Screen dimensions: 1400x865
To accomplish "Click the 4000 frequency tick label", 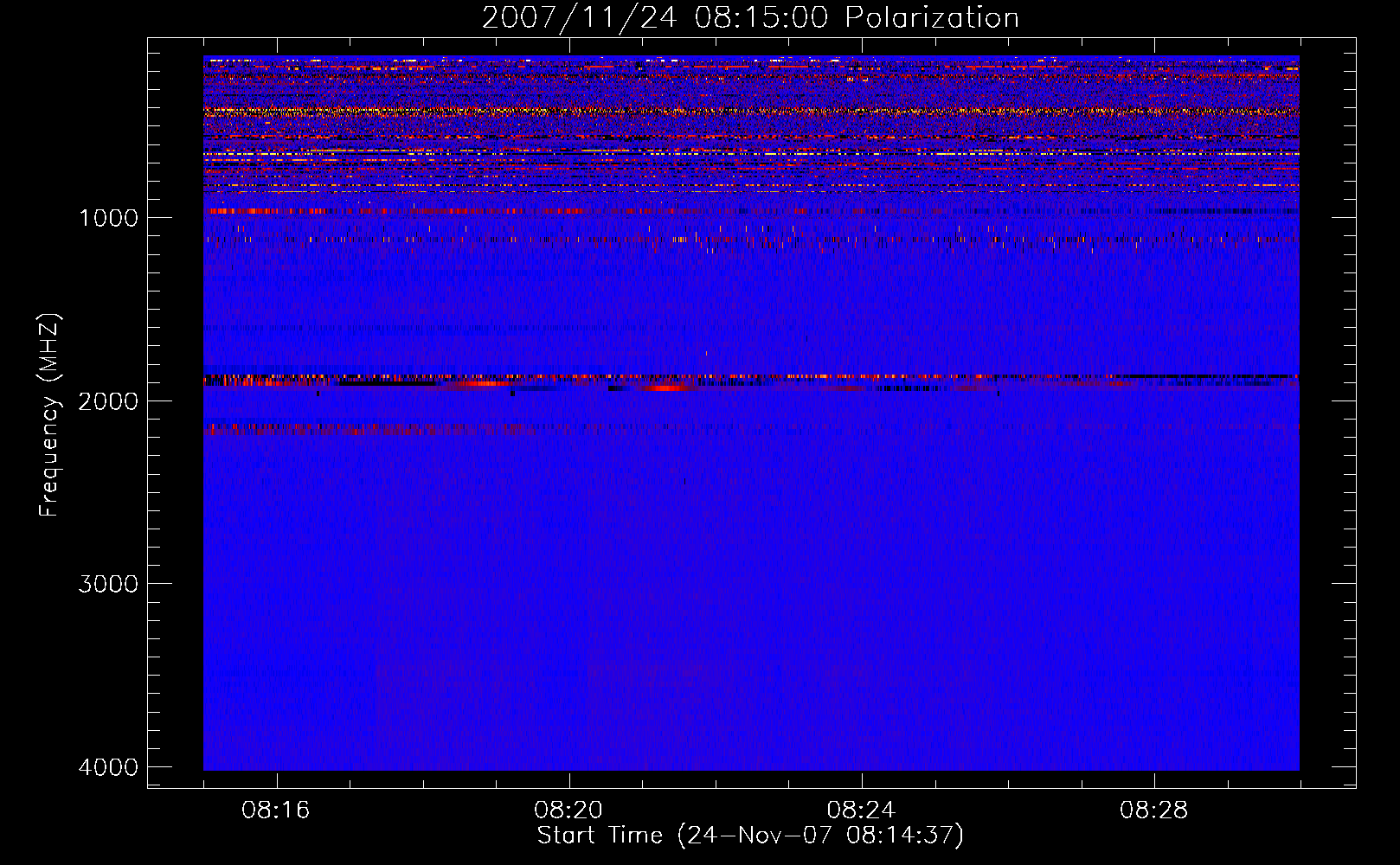I will pyautogui.click(x=108, y=767).
